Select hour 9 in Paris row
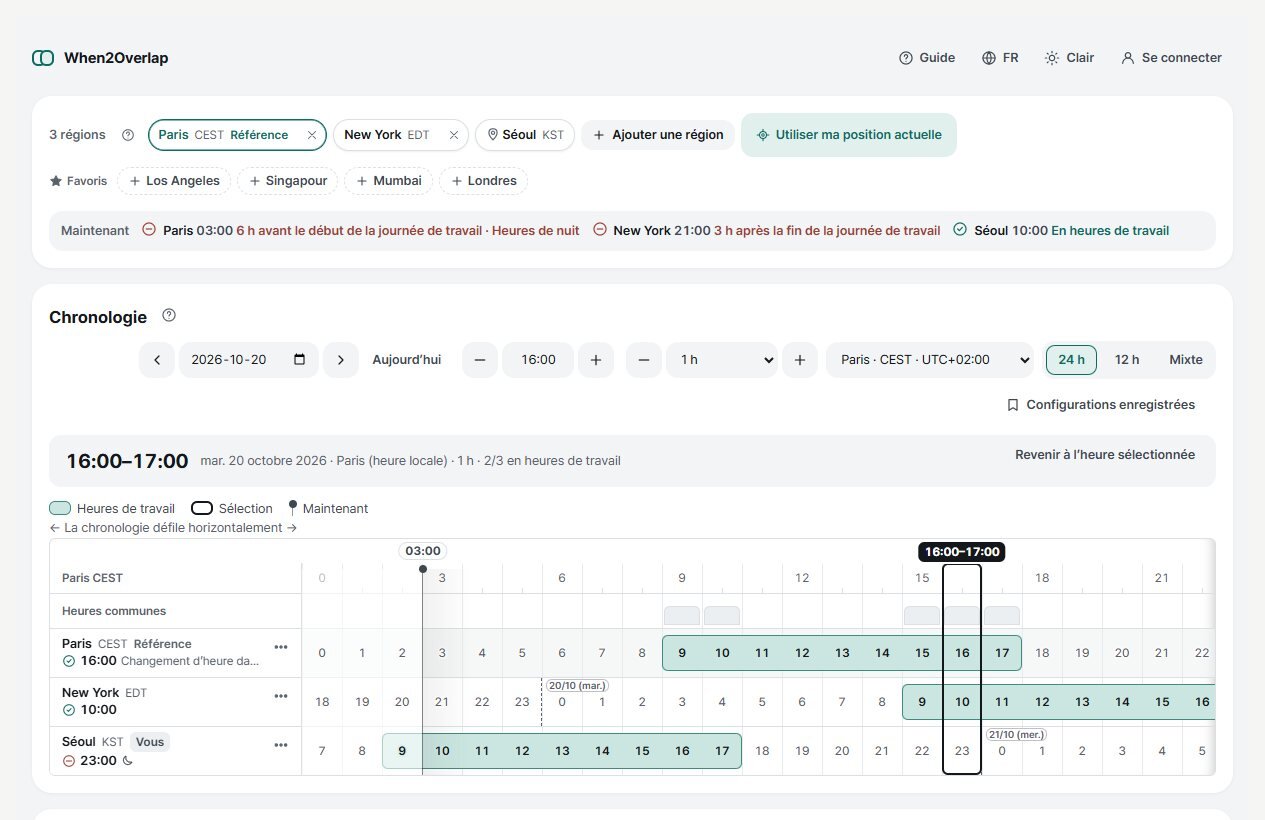The width and height of the screenshot is (1265, 820). click(x=682, y=653)
